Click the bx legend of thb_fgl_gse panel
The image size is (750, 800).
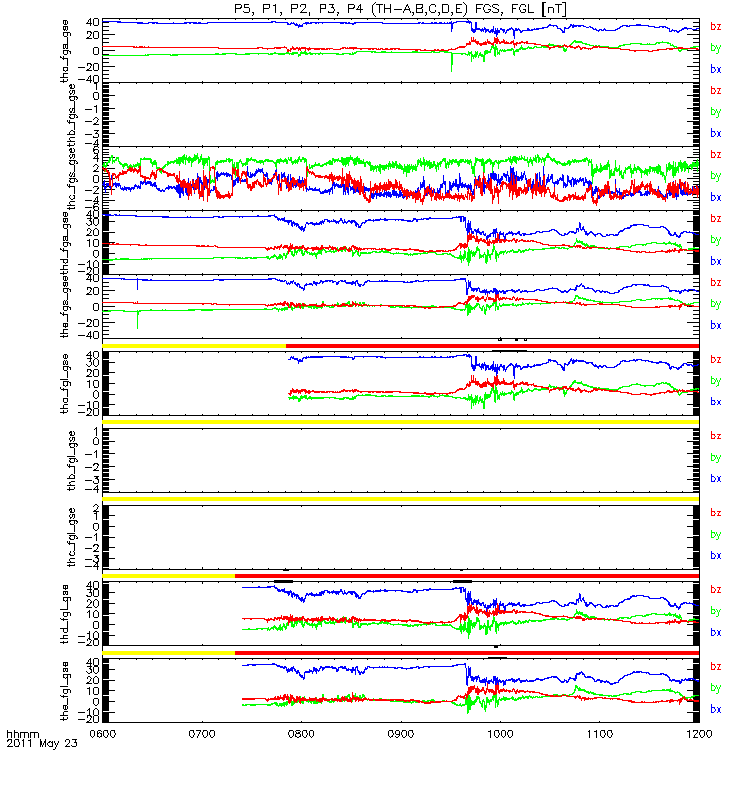click(x=716, y=479)
